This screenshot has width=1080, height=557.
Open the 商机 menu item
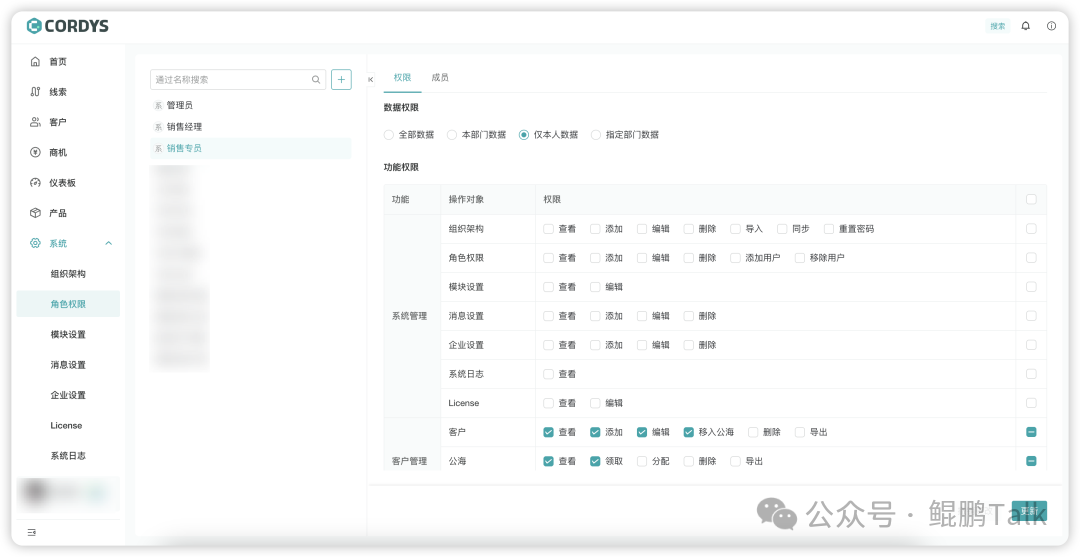tap(68, 153)
